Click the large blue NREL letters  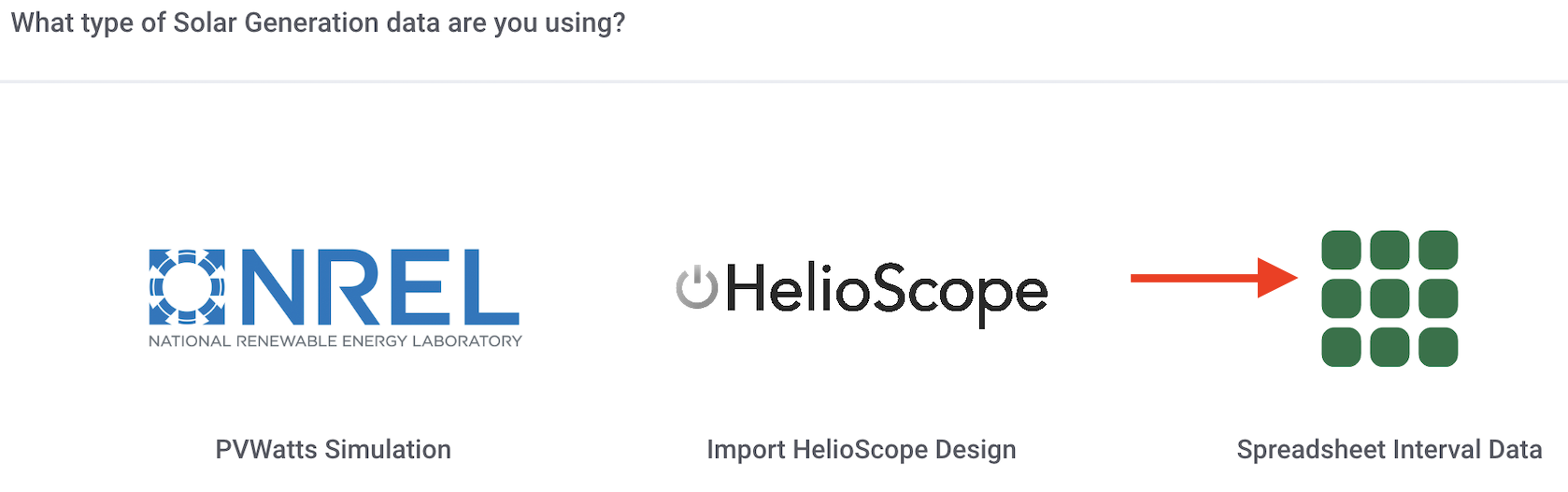(x=380, y=286)
